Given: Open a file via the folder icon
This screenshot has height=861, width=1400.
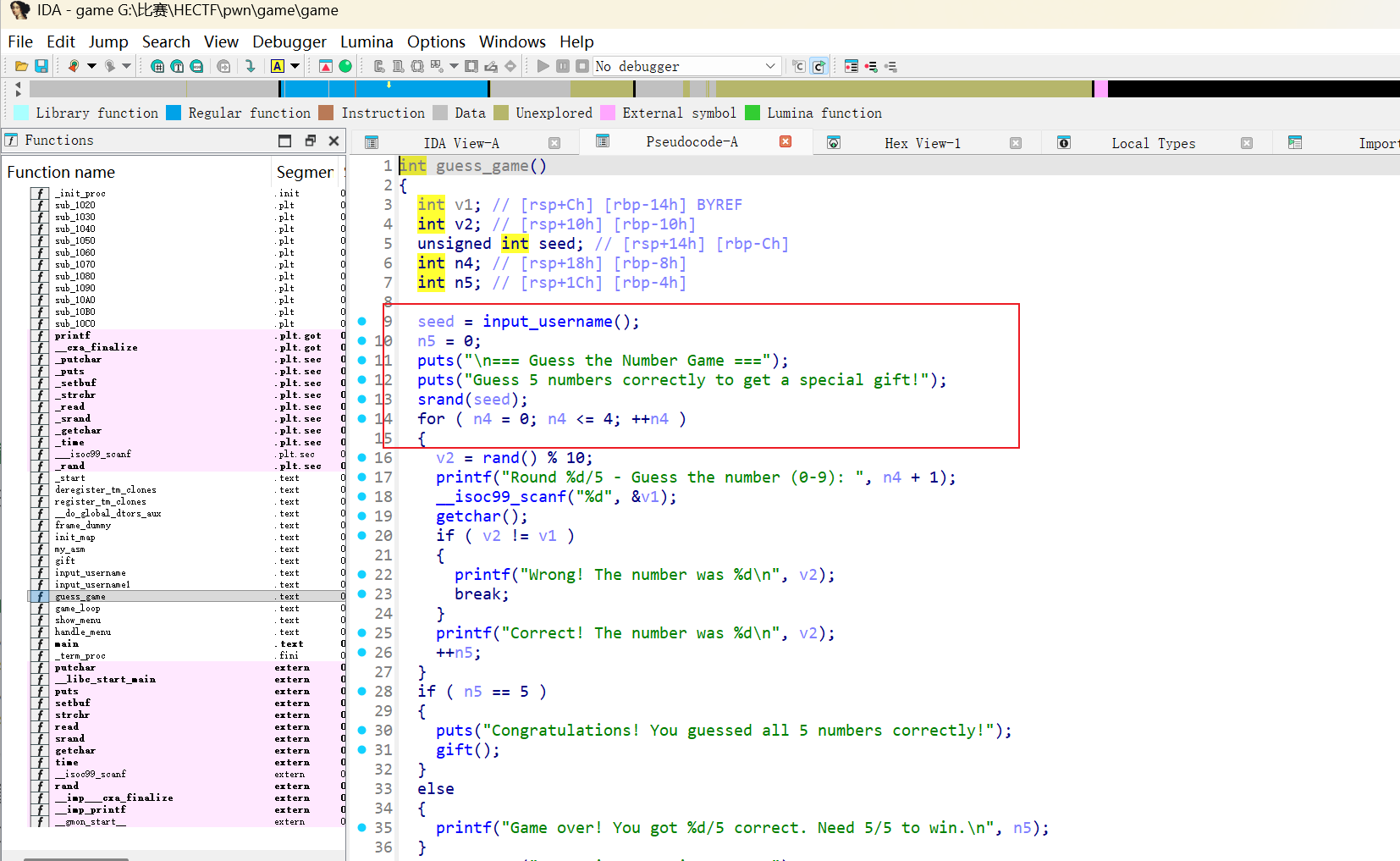Looking at the screenshot, I should pyautogui.click(x=21, y=66).
